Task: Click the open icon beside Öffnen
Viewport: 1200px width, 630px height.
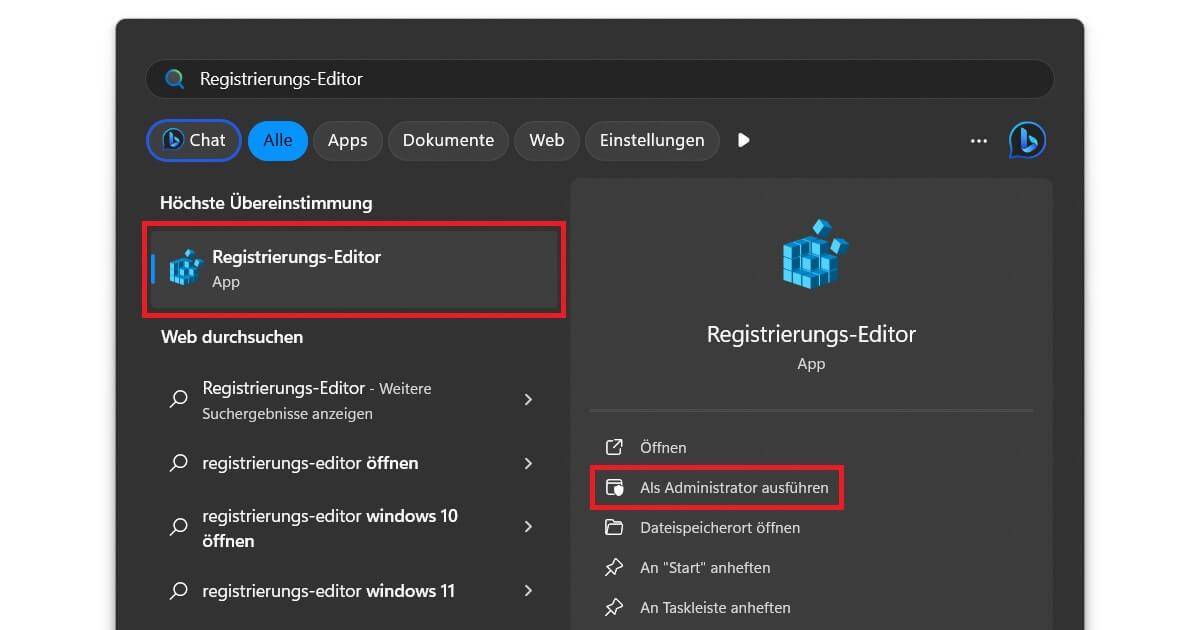Action: coord(617,447)
